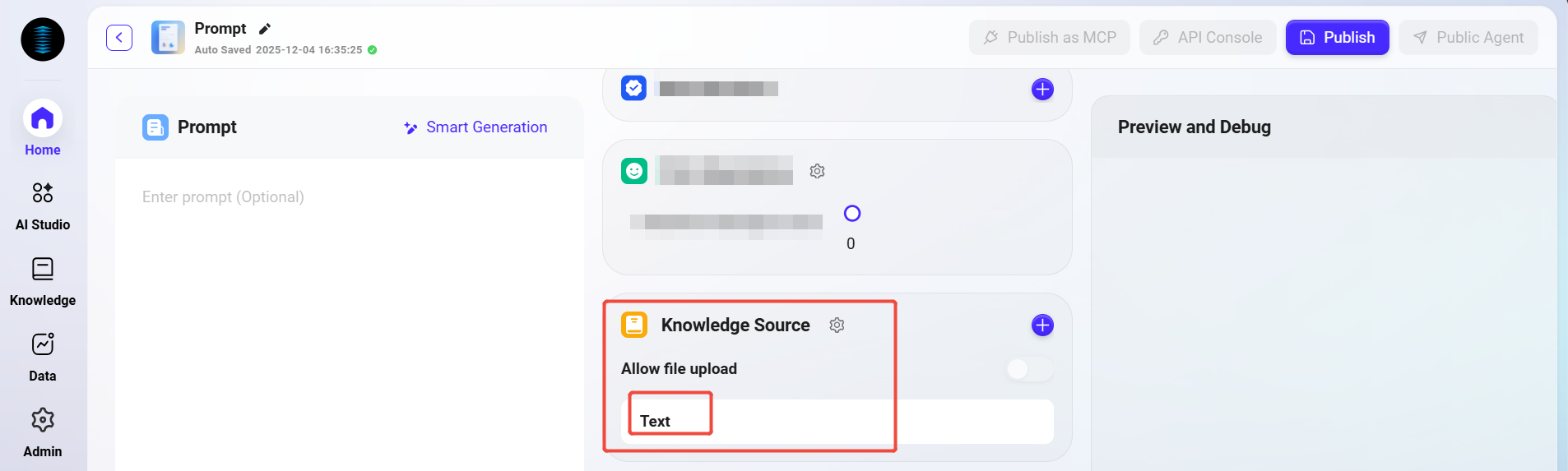Select the Text knowledge source row

pyautogui.click(x=837, y=422)
